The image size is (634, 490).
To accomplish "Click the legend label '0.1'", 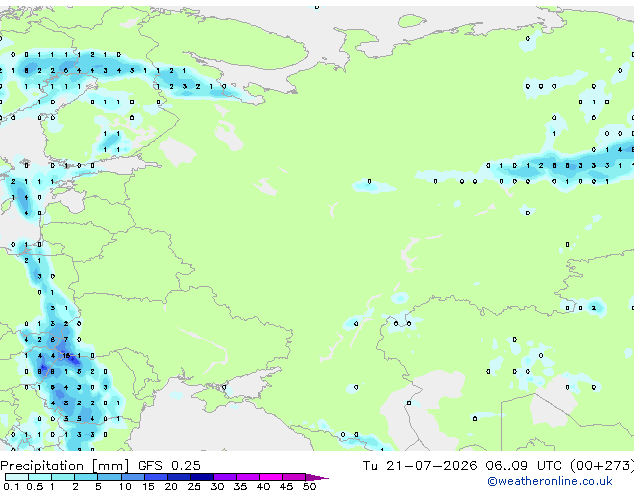I will (11, 486).
